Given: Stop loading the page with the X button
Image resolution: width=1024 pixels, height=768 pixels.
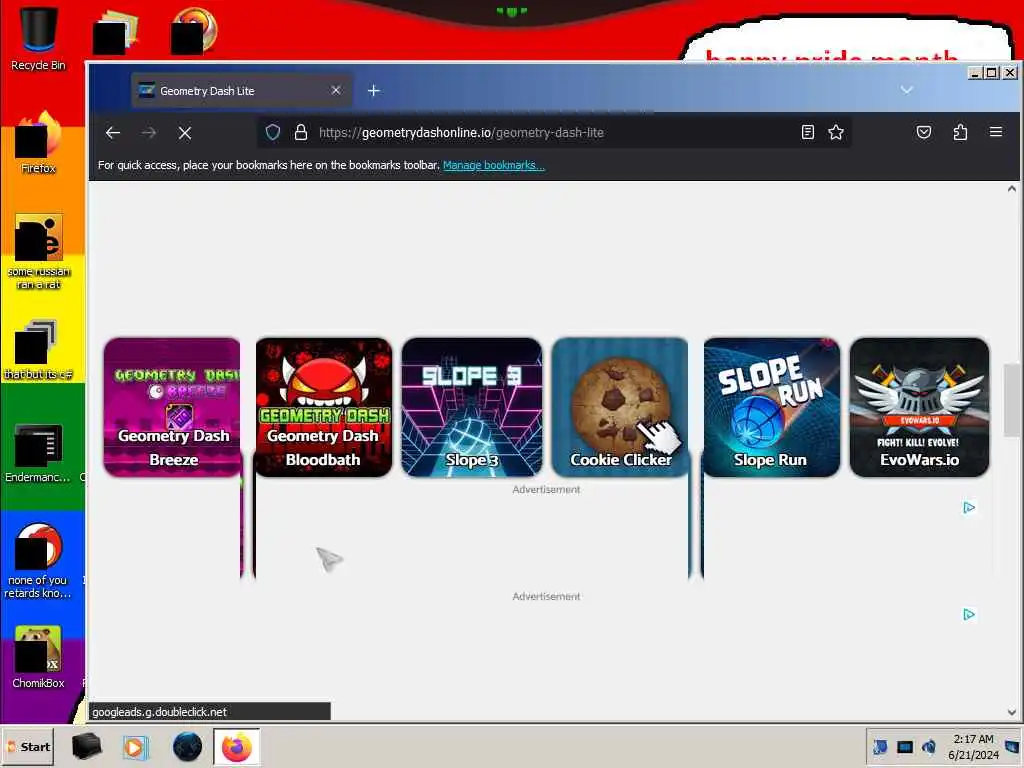Looking at the screenshot, I should [185, 133].
